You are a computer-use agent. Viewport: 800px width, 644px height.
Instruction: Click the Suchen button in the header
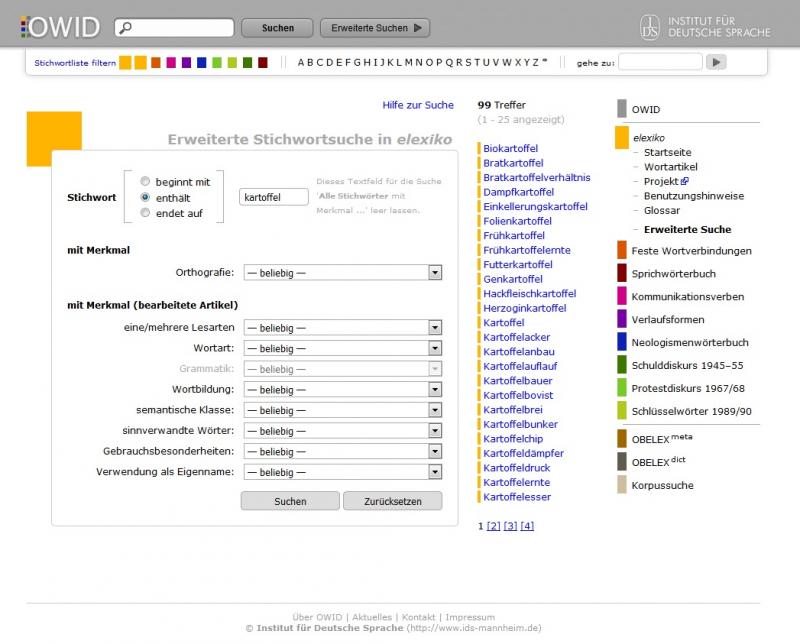pyautogui.click(x=278, y=28)
